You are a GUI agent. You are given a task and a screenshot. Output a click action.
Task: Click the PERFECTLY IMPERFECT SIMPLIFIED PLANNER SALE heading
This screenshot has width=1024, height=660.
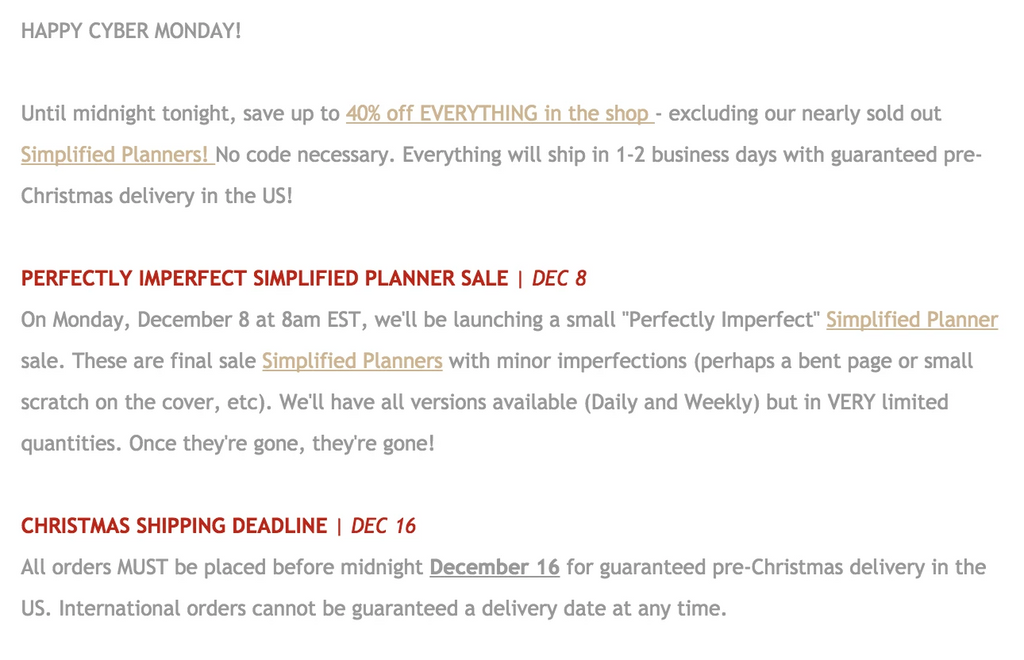pos(264,279)
